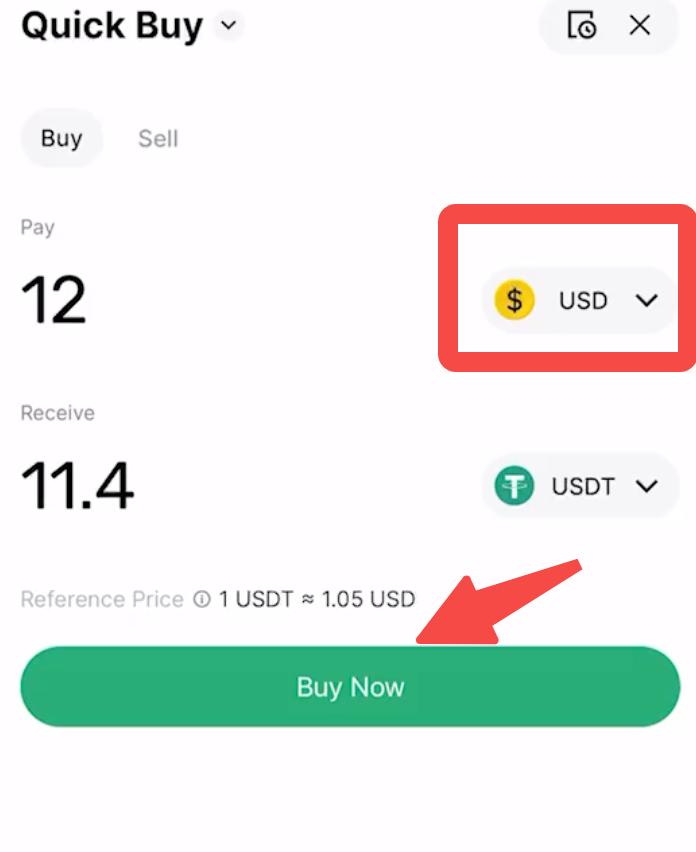Click the USDT currency label

583,487
